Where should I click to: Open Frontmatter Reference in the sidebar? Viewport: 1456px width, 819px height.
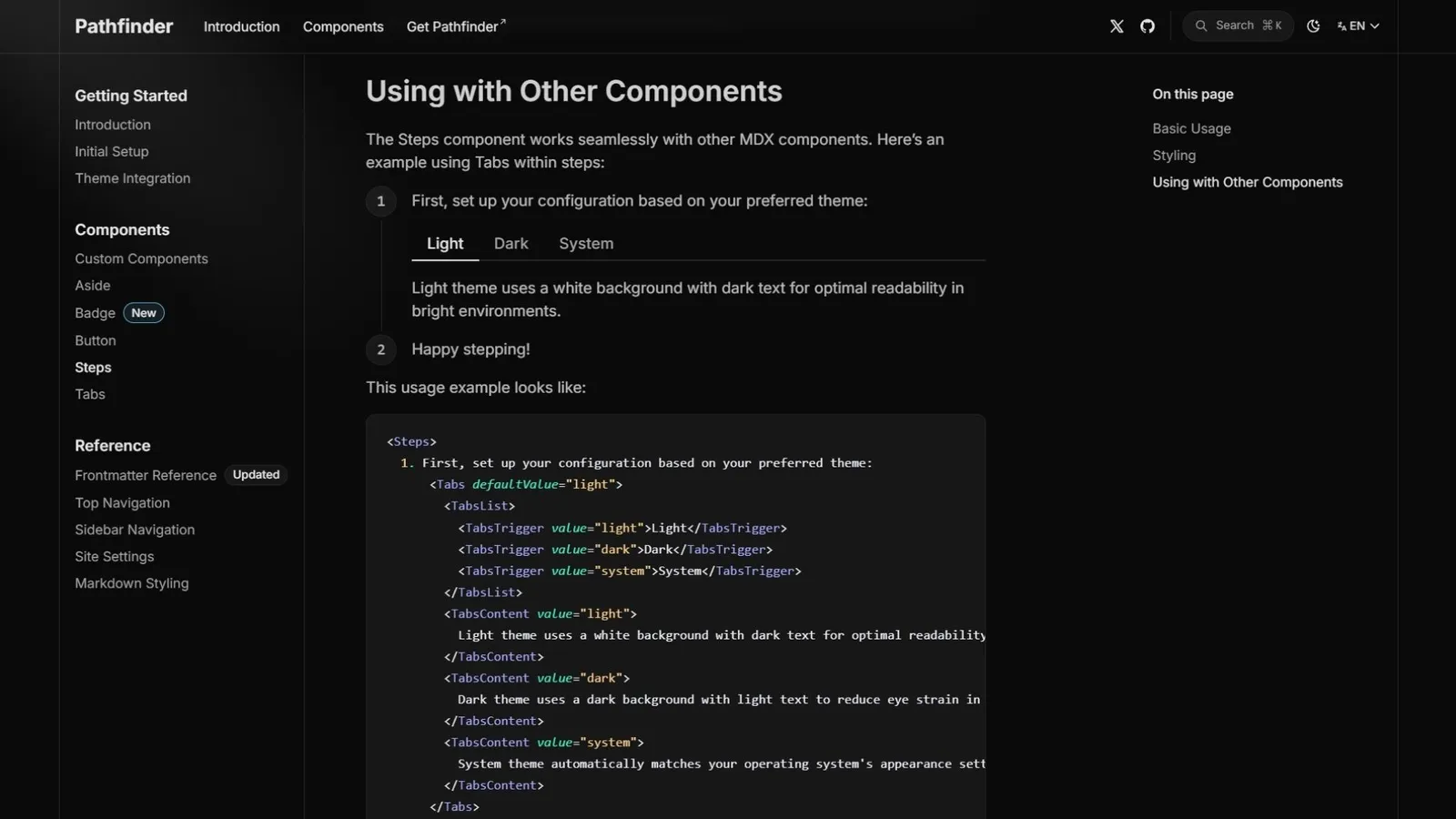(x=146, y=475)
